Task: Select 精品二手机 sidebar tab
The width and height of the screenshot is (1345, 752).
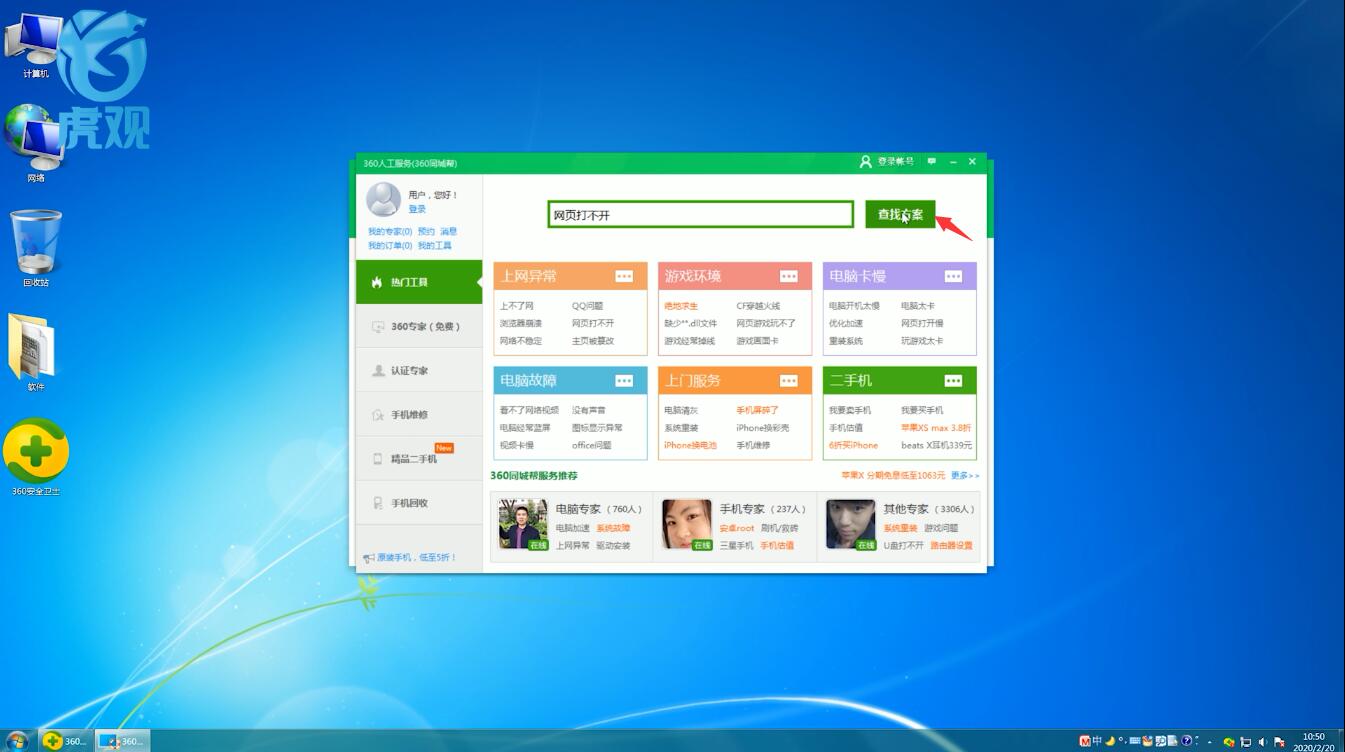Action: (419, 458)
